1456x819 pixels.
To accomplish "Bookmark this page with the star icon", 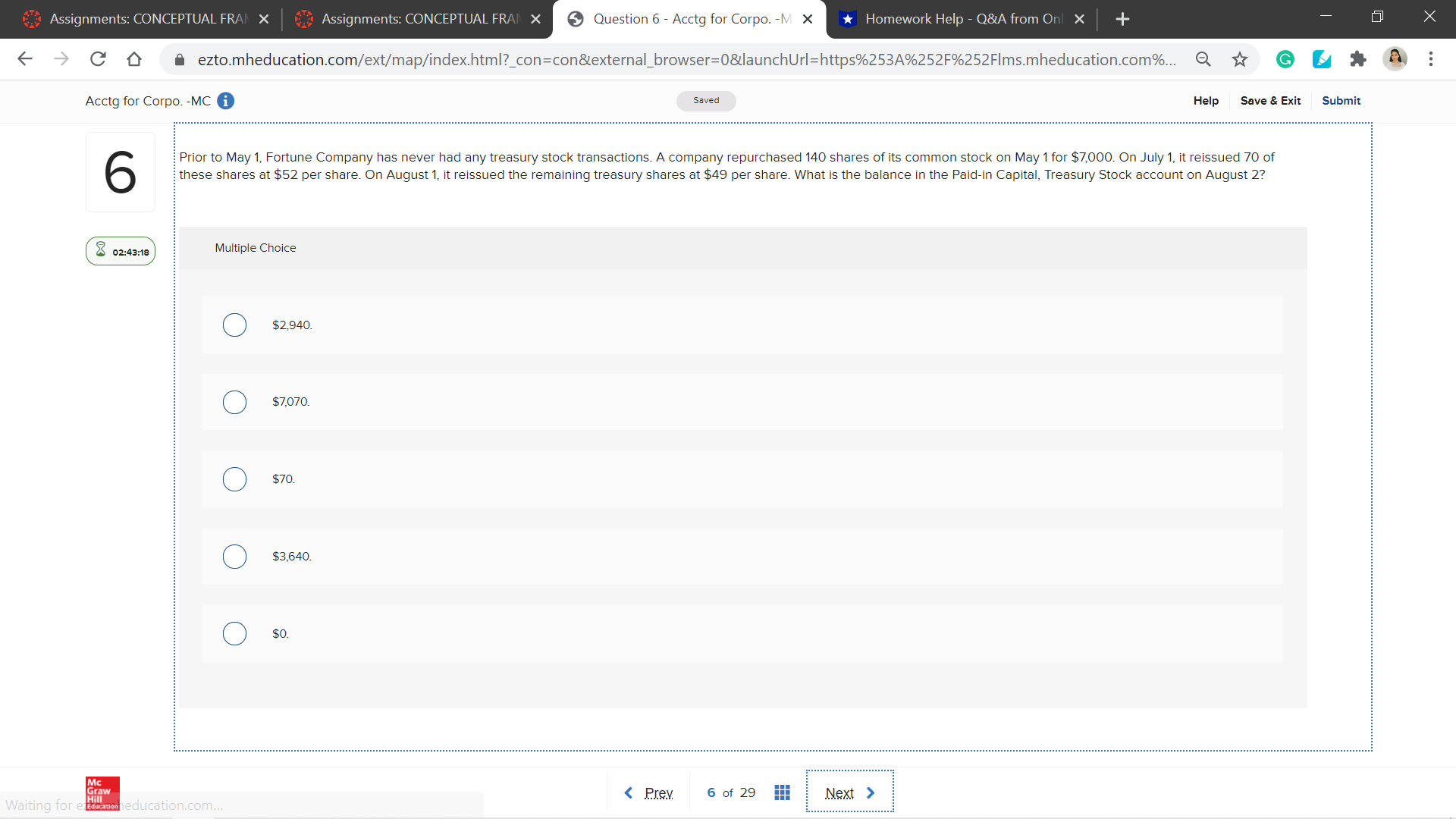I will point(1240,59).
